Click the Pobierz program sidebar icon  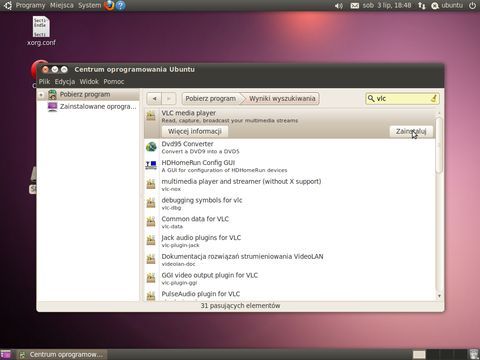[52, 95]
